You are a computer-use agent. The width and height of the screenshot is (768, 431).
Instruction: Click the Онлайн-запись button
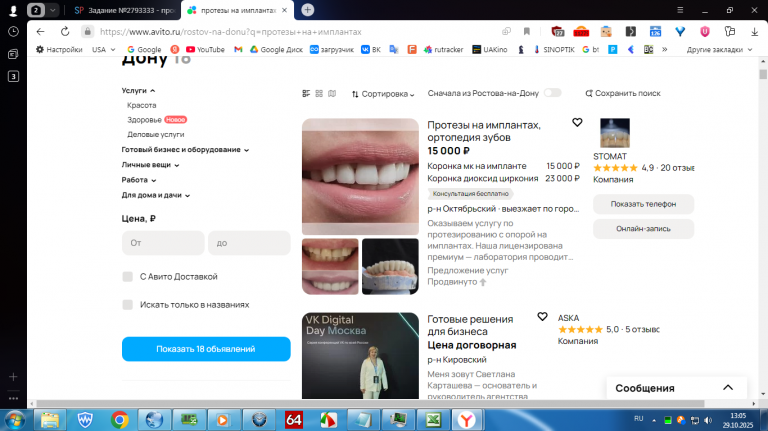pyautogui.click(x=643, y=229)
